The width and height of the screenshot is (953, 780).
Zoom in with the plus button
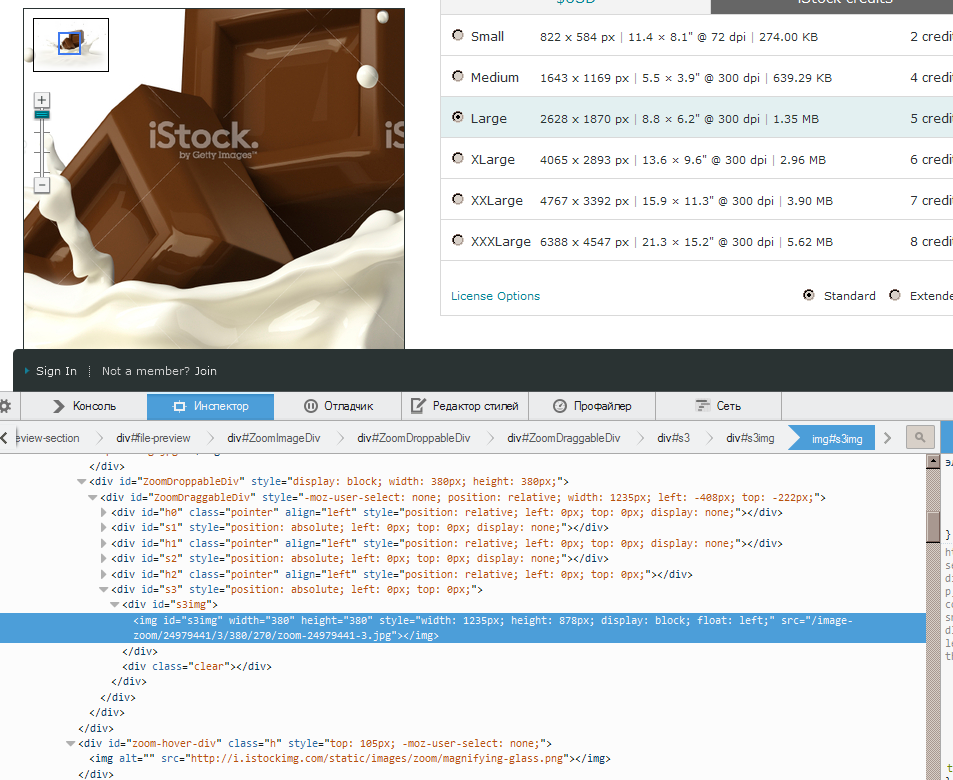[41, 100]
